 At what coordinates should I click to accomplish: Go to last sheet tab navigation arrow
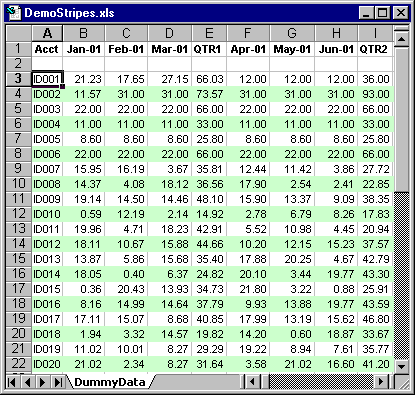[x=58, y=382]
